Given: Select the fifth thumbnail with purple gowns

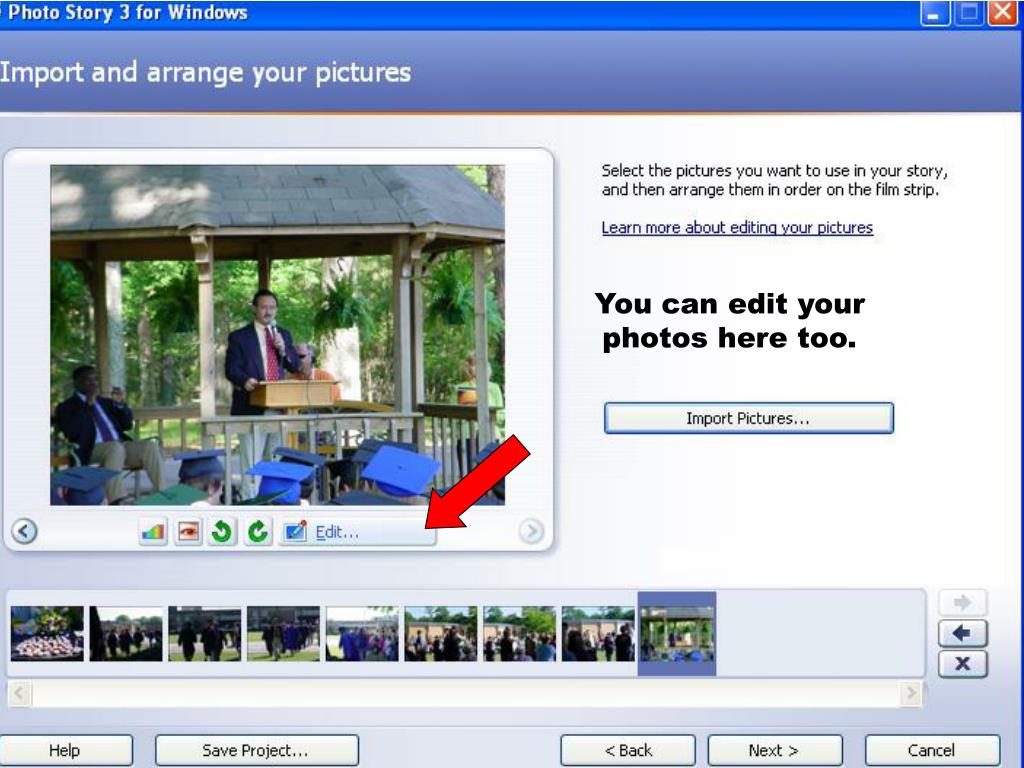Looking at the screenshot, I should tap(362, 633).
